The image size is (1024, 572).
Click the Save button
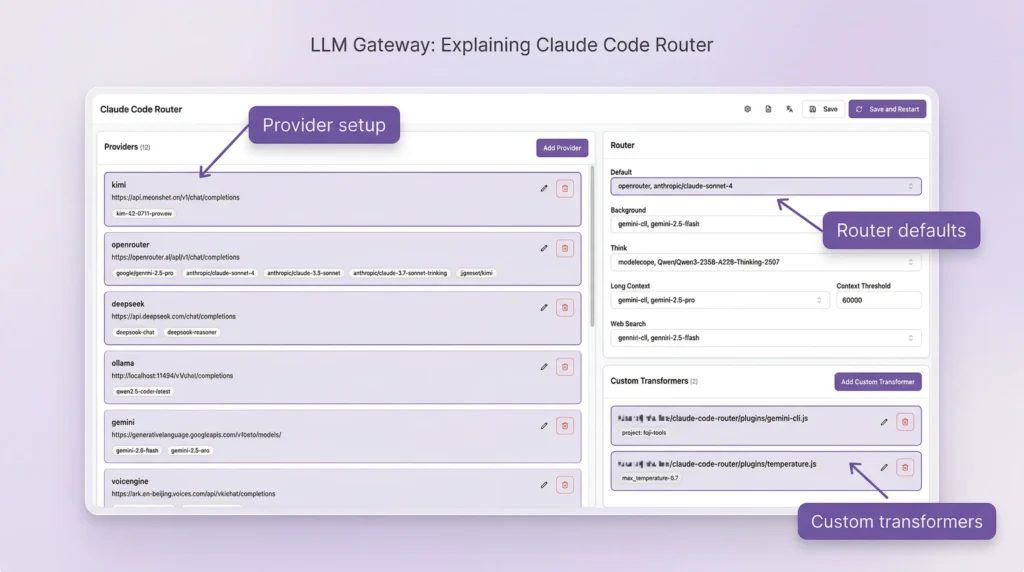823,109
